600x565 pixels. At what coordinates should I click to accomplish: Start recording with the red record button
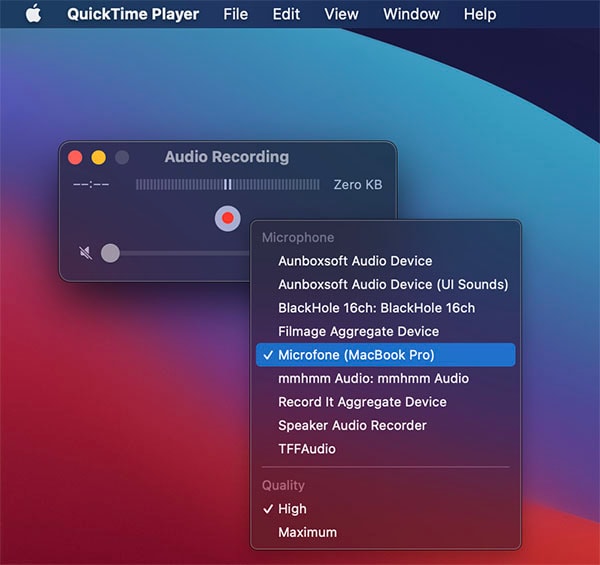(228, 218)
